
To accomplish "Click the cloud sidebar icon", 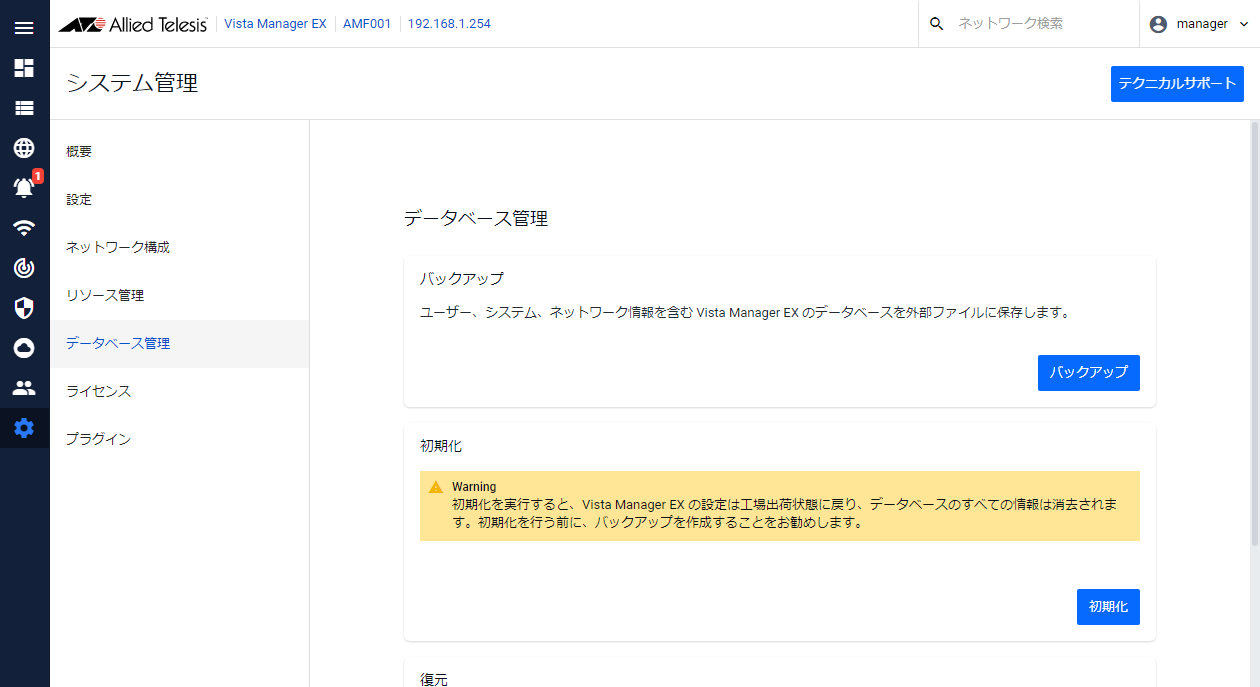I will coord(24,347).
